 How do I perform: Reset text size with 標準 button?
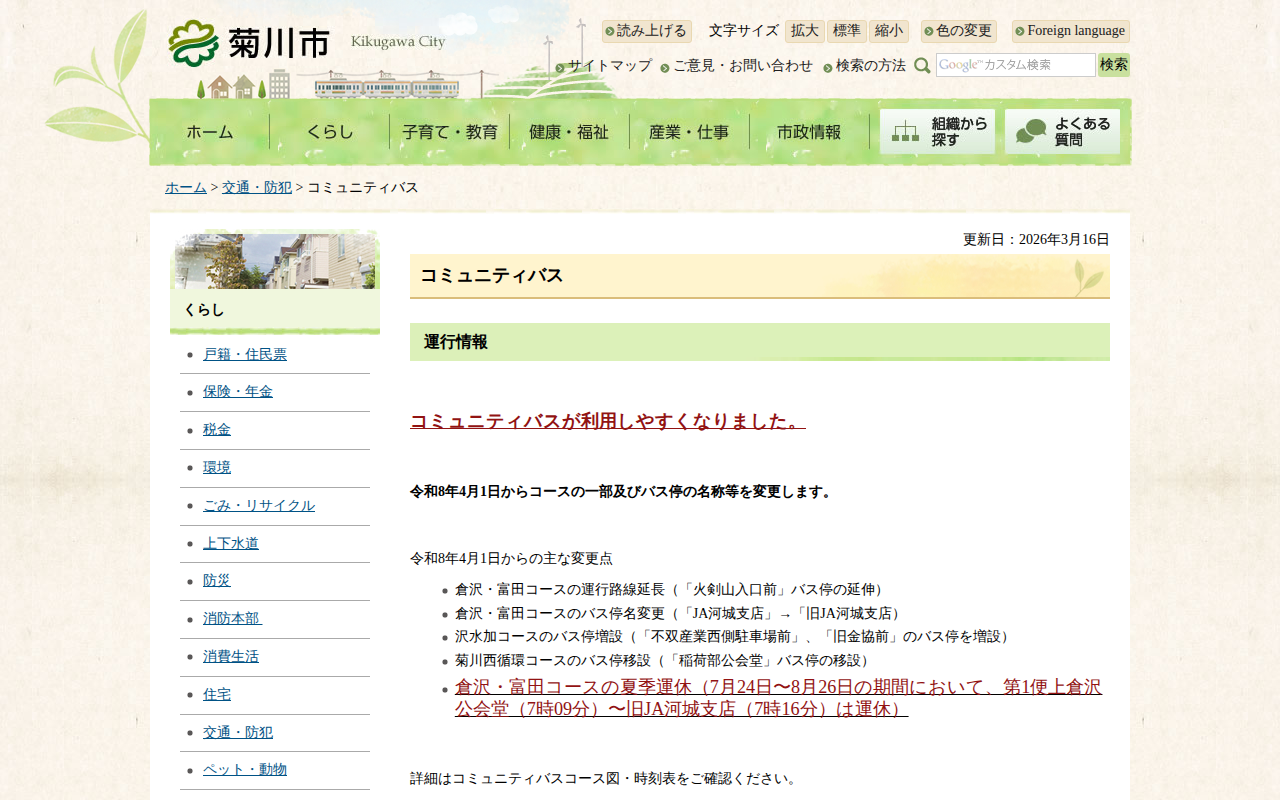click(x=847, y=31)
